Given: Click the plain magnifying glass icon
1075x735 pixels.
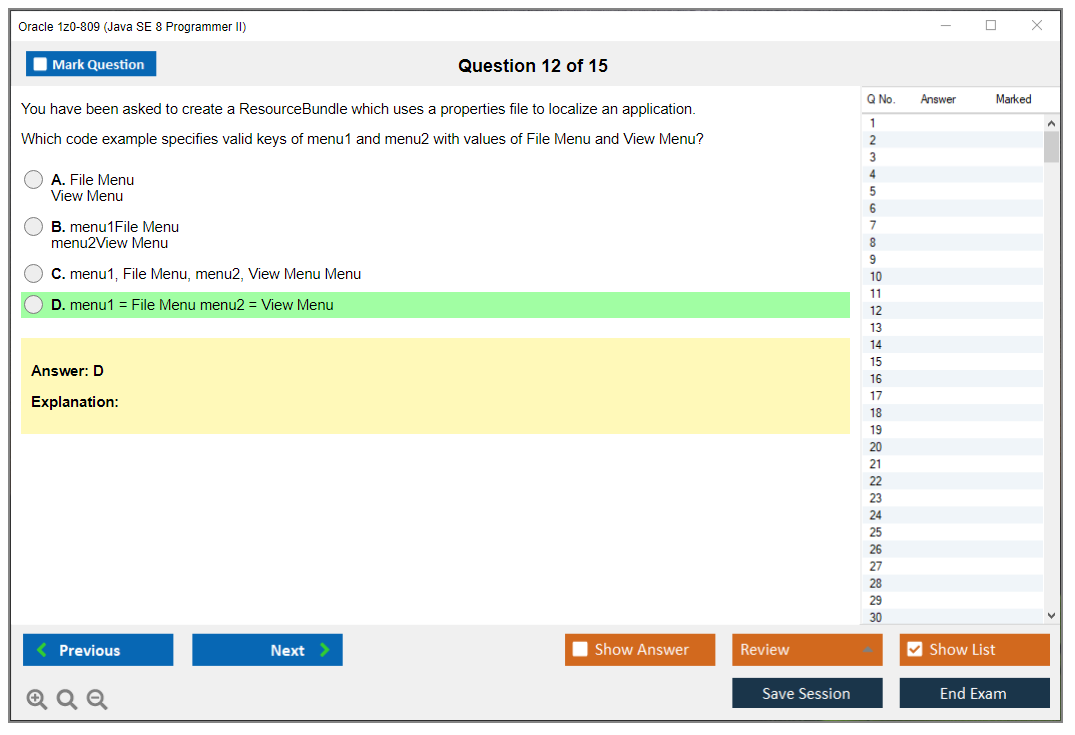Looking at the screenshot, I should pyautogui.click(x=66, y=699).
